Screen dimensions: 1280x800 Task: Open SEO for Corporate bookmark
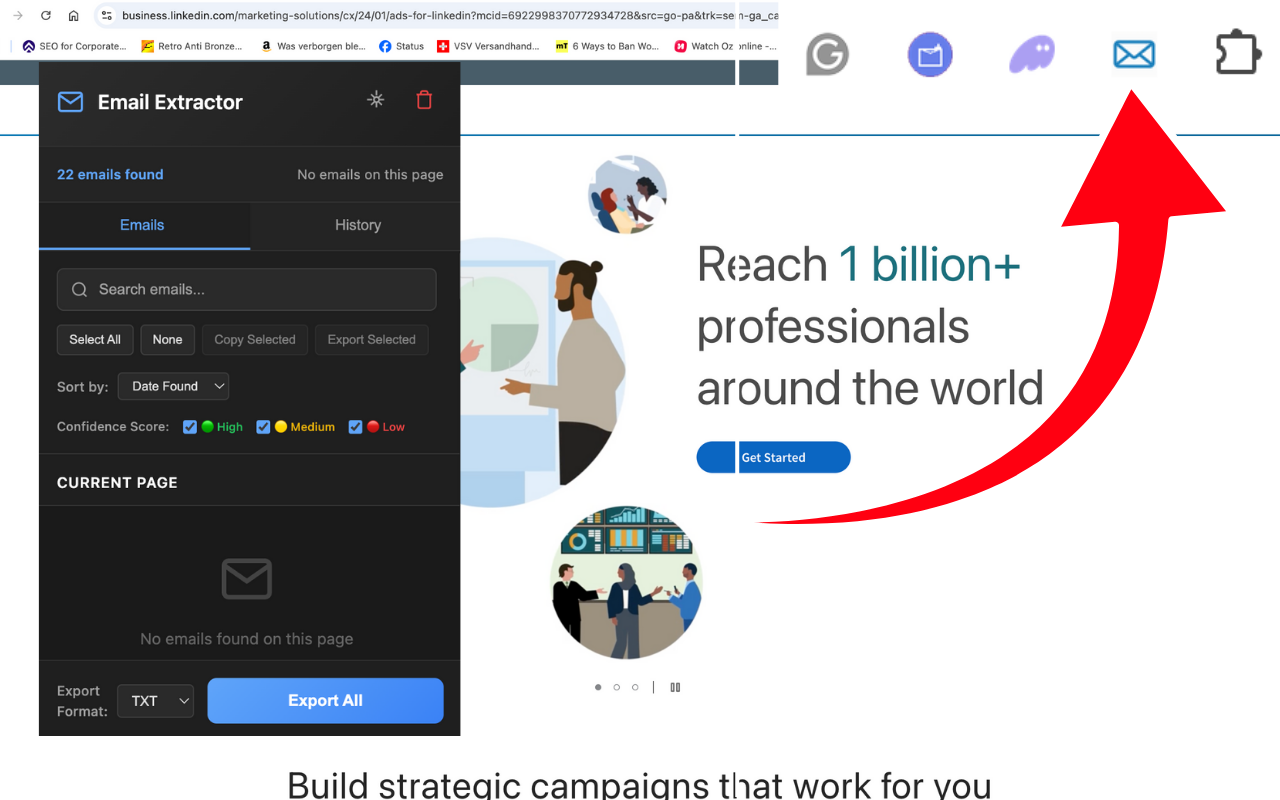(74, 46)
